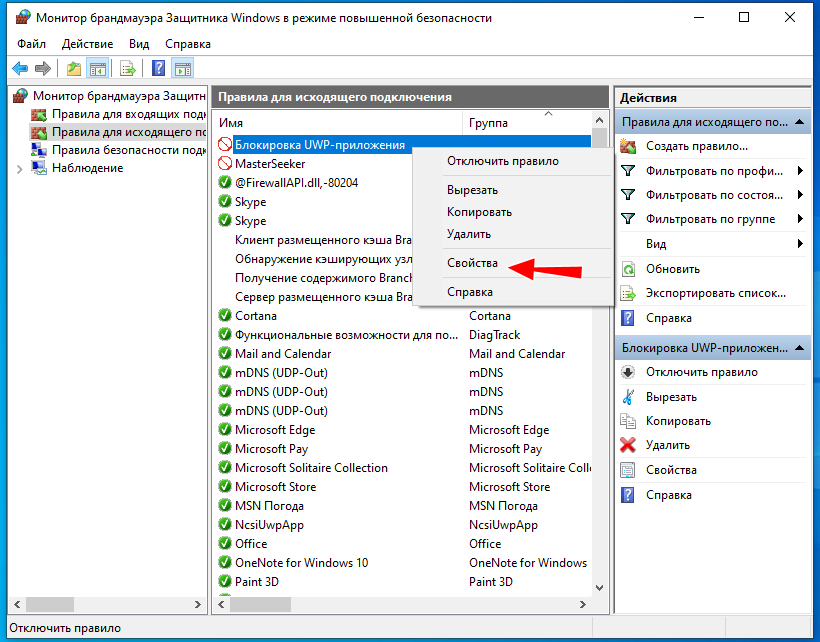Select Правила для входящих подключений tree item
Viewport: 820px width, 642px height.
(x=129, y=114)
